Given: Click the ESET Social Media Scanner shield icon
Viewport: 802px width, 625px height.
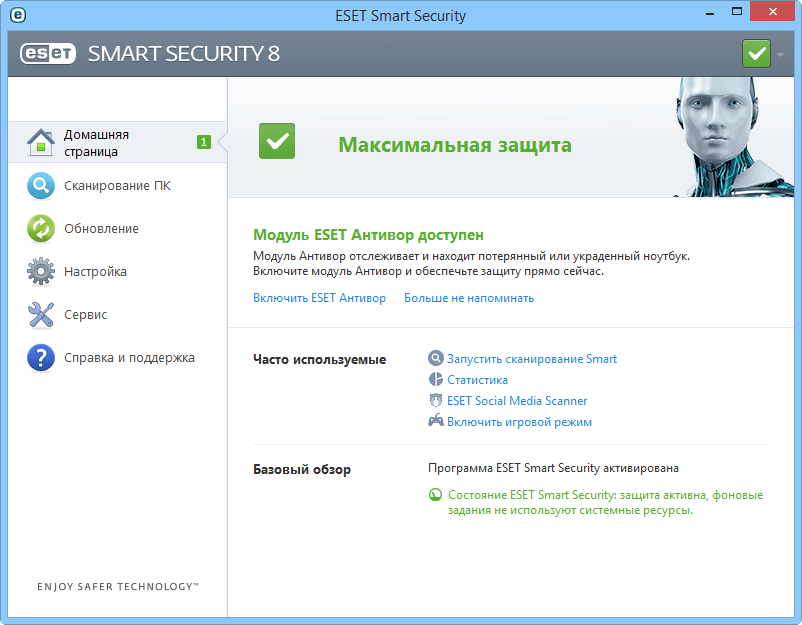Looking at the screenshot, I should pos(435,400).
